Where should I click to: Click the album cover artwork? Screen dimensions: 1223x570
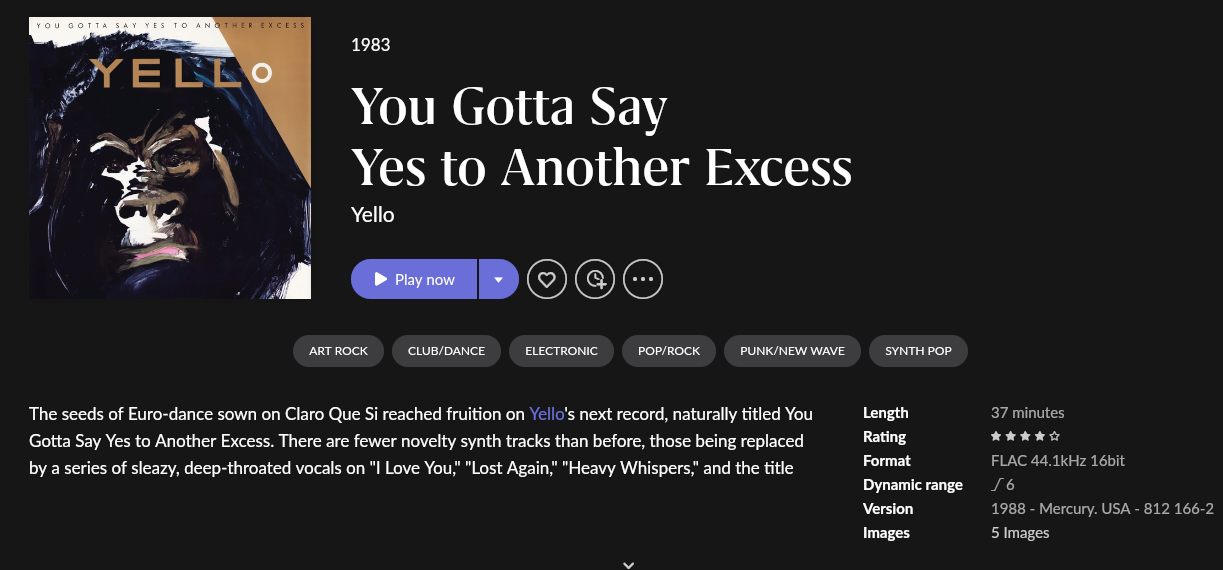pyautogui.click(x=170, y=158)
